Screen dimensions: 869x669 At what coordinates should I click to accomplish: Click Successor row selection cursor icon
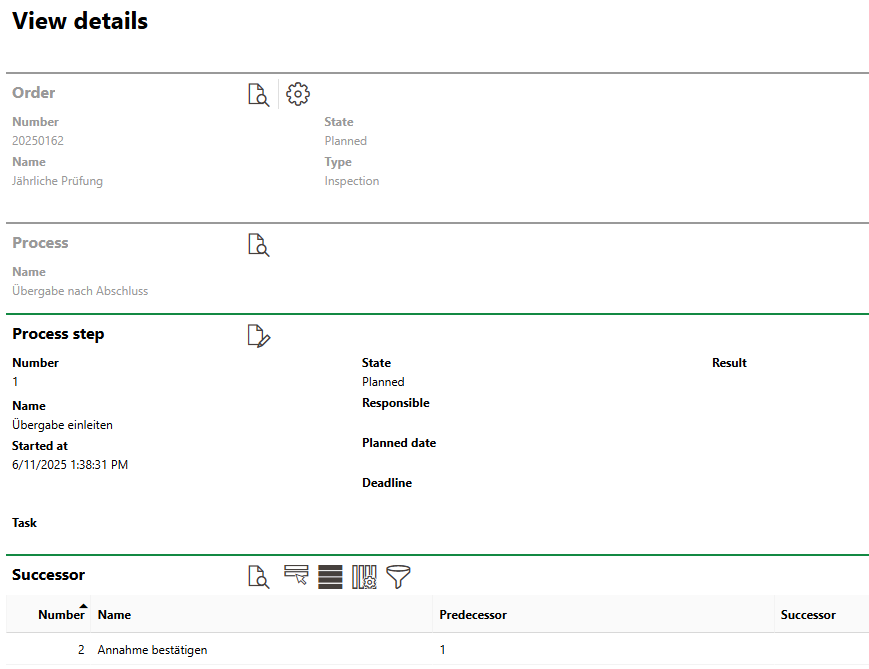tap(296, 575)
